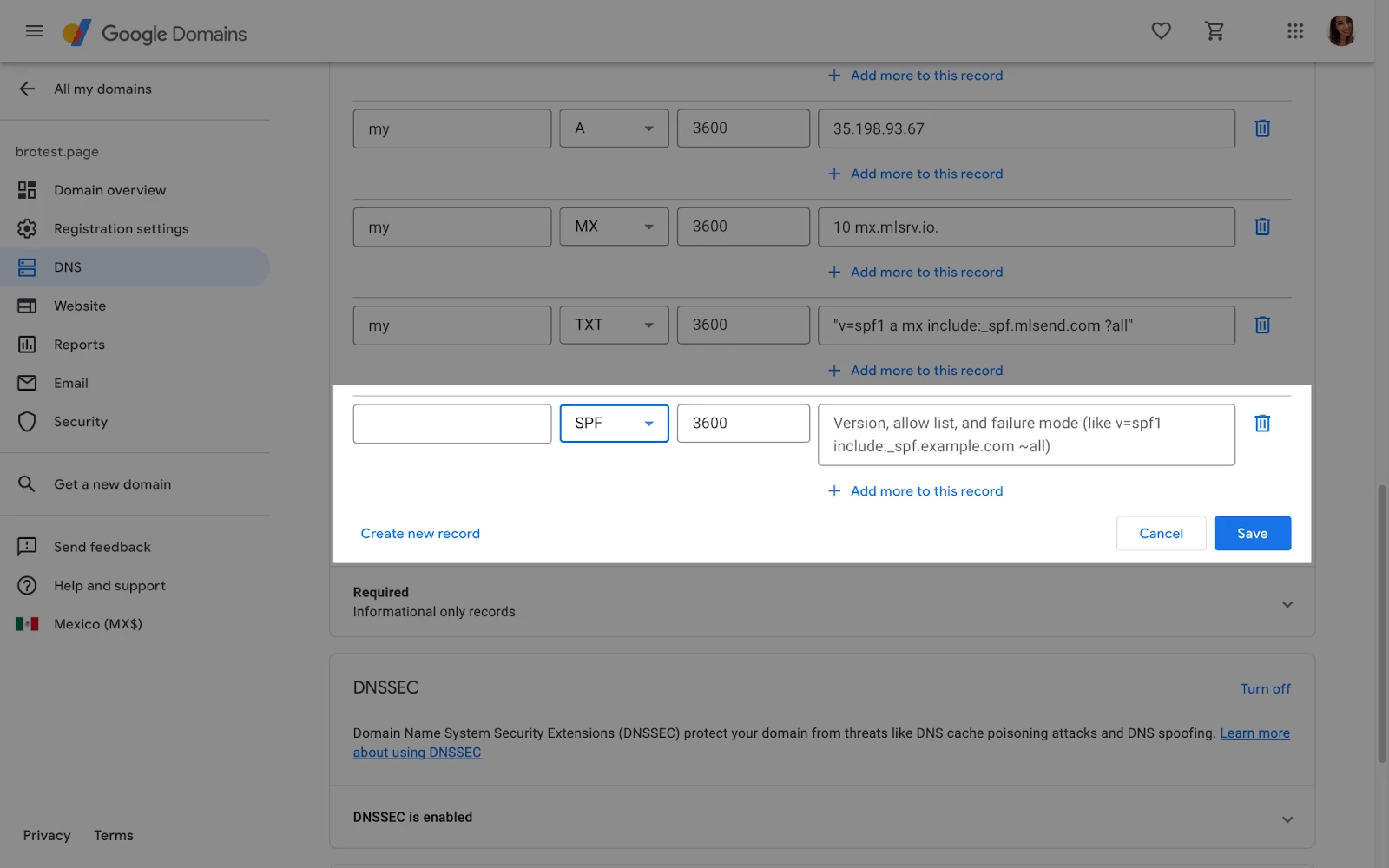Open the favorites heart icon
This screenshot has height=868, width=1389.
[1161, 31]
